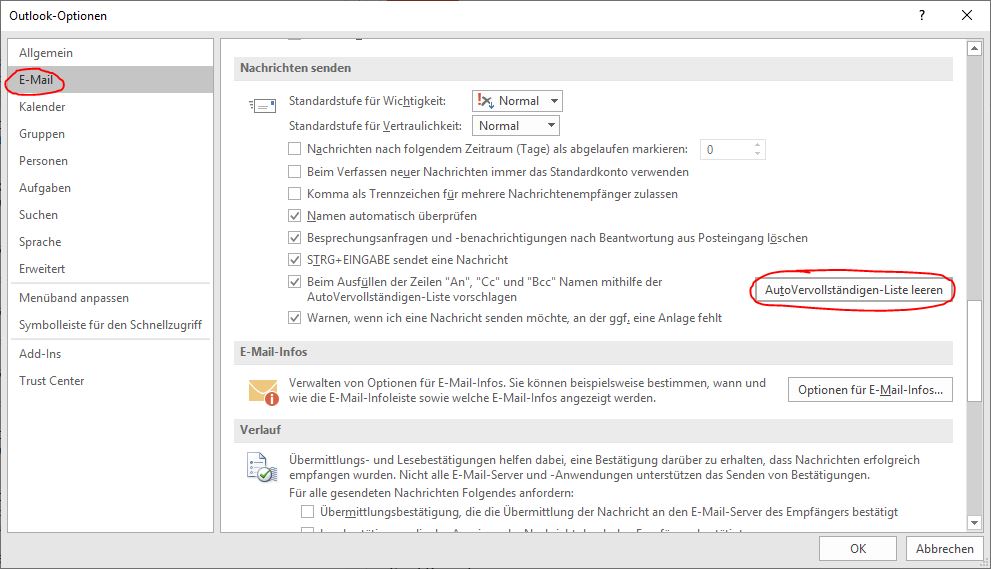Toggle STRG+EINGABE sendet eine Nachricht

click(x=295, y=260)
